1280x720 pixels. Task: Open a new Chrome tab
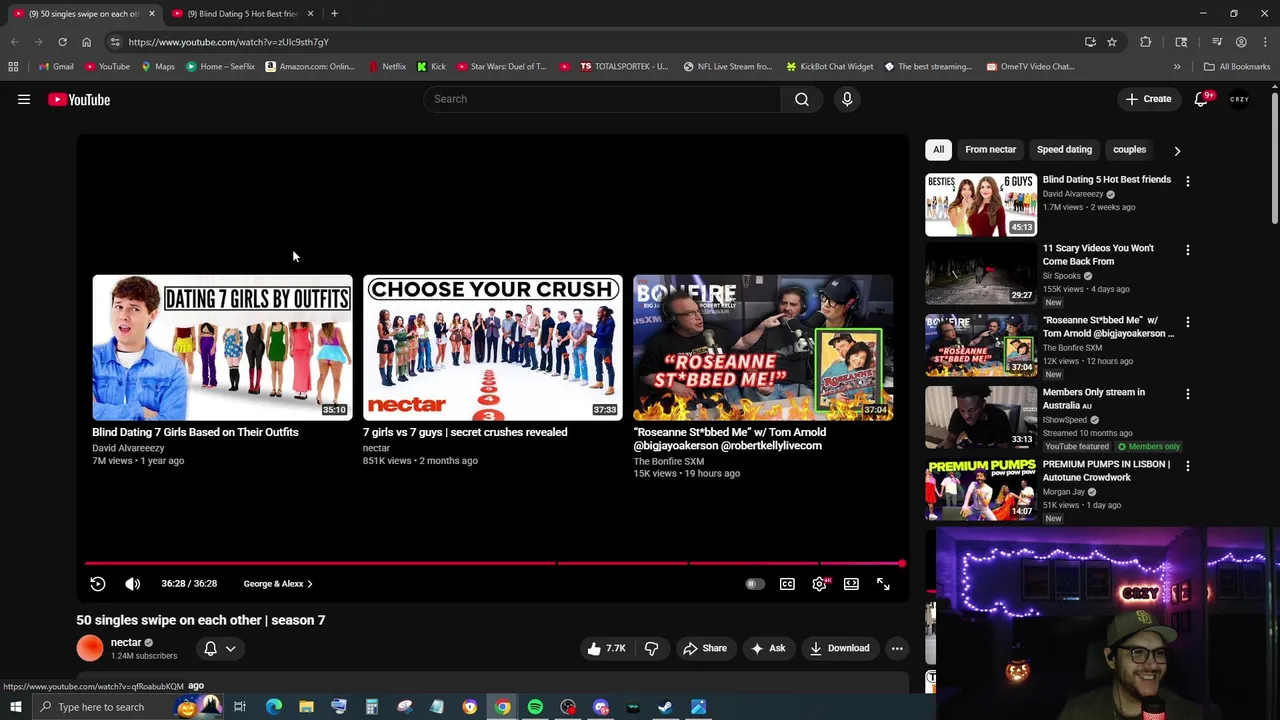(x=334, y=14)
